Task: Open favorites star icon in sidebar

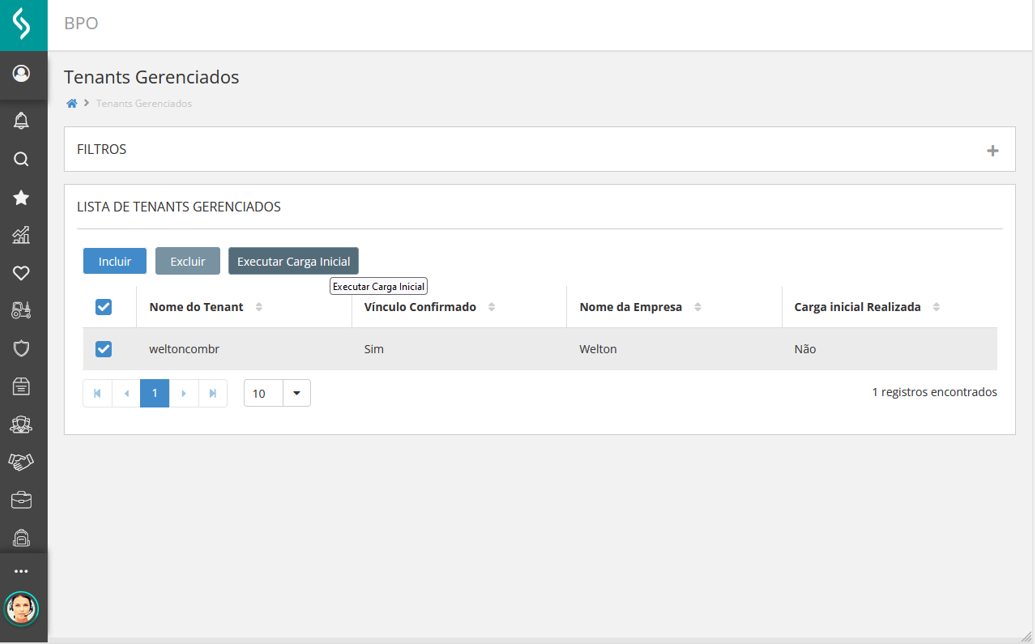Action: 21,198
